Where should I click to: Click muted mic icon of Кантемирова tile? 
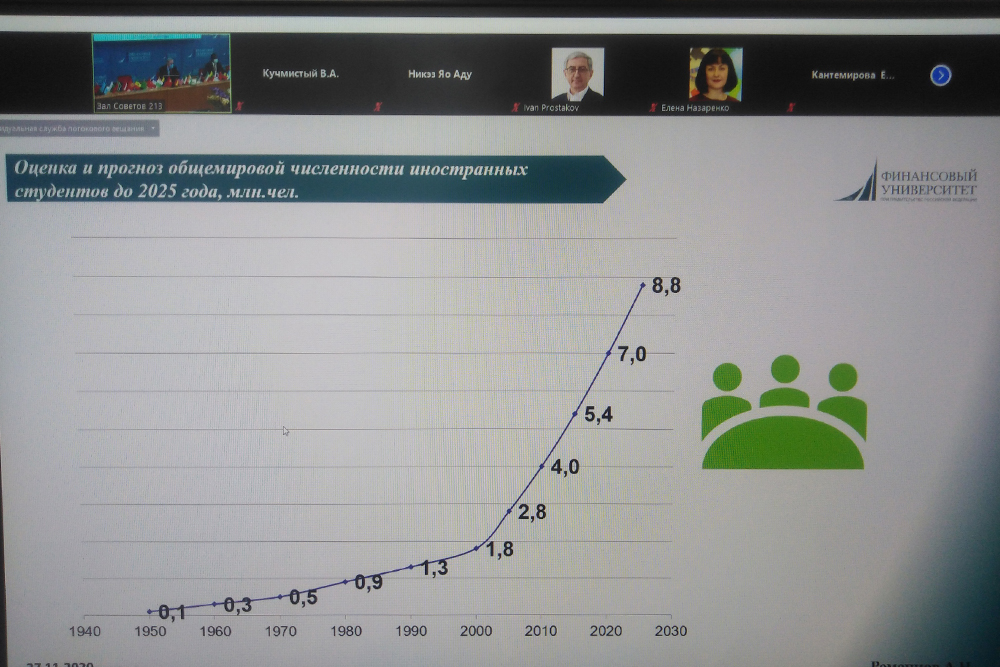tap(791, 107)
